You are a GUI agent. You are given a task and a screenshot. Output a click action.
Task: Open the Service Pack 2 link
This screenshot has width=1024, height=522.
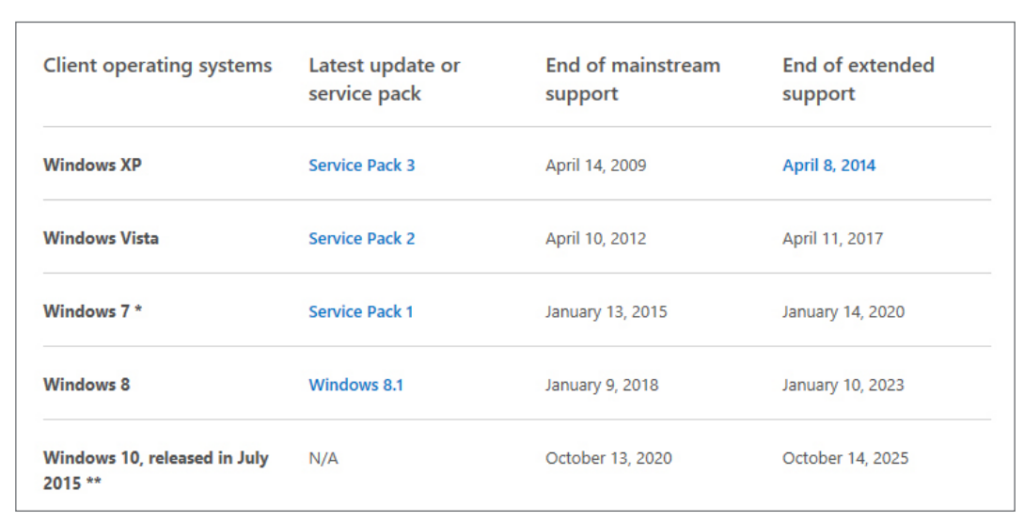(361, 238)
